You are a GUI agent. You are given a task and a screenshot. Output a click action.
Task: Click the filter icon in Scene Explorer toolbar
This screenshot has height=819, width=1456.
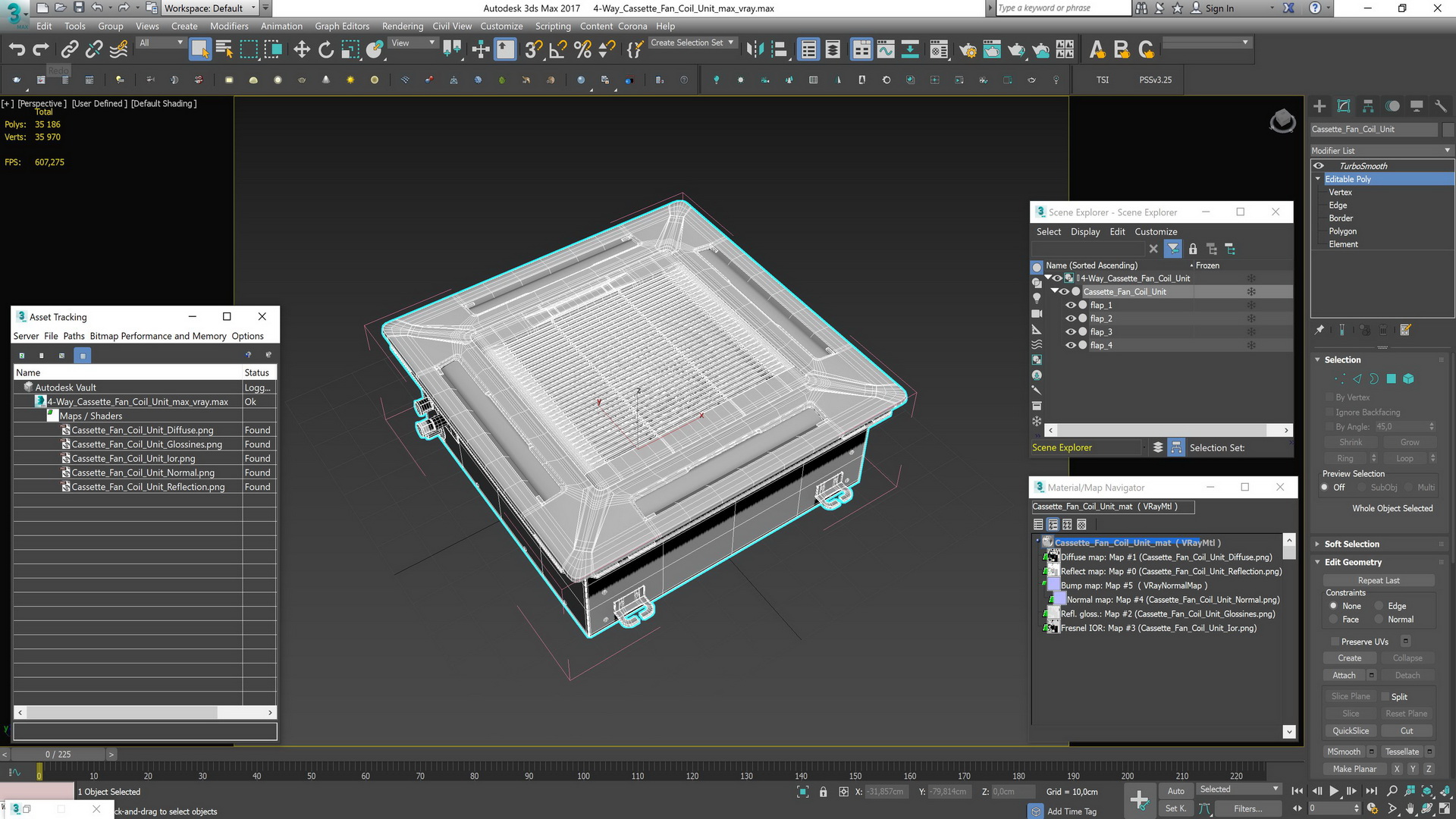click(x=1173, y=249)
